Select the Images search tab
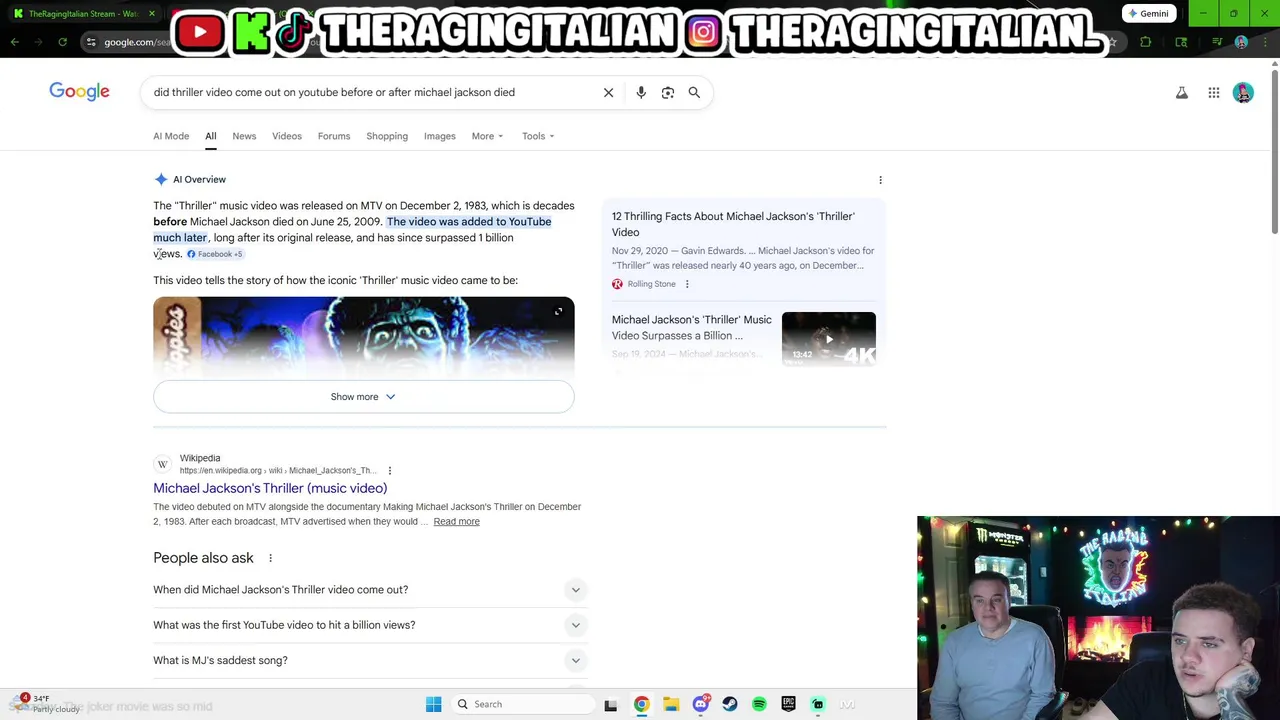This screenshot has height=720, width=1280. (440, 136)
